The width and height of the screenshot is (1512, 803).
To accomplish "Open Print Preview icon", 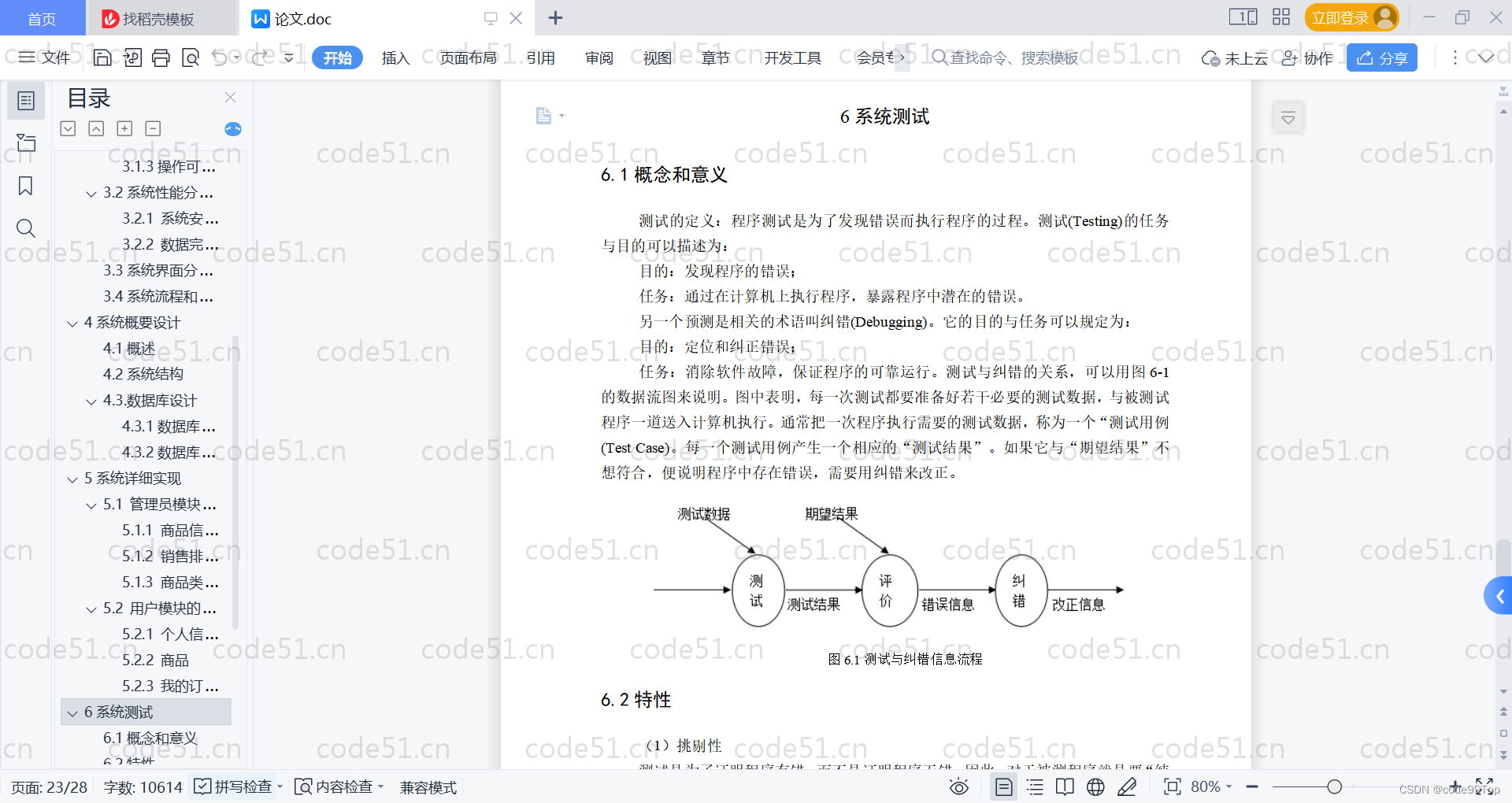I will 191,57.
